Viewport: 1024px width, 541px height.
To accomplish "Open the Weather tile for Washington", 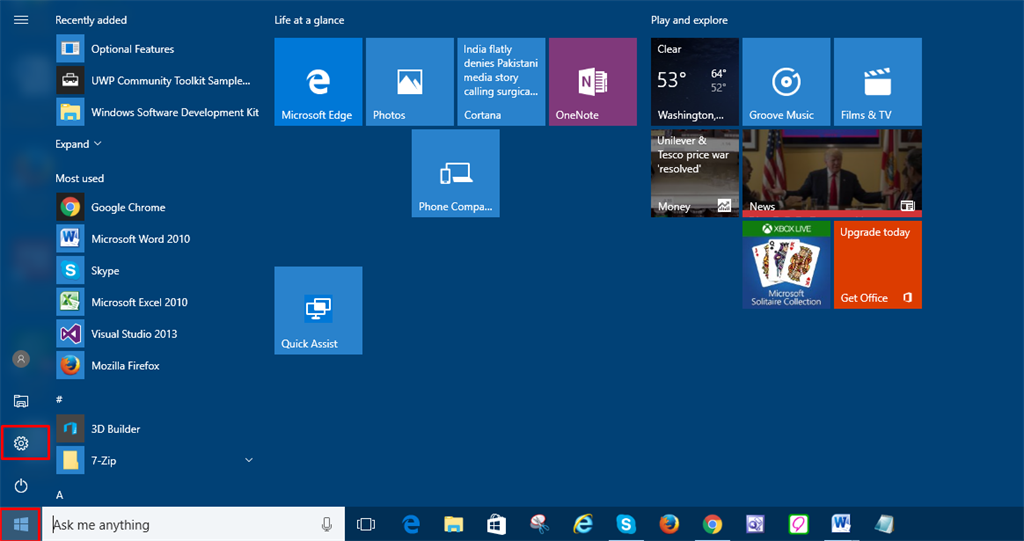I will [694, 82].
